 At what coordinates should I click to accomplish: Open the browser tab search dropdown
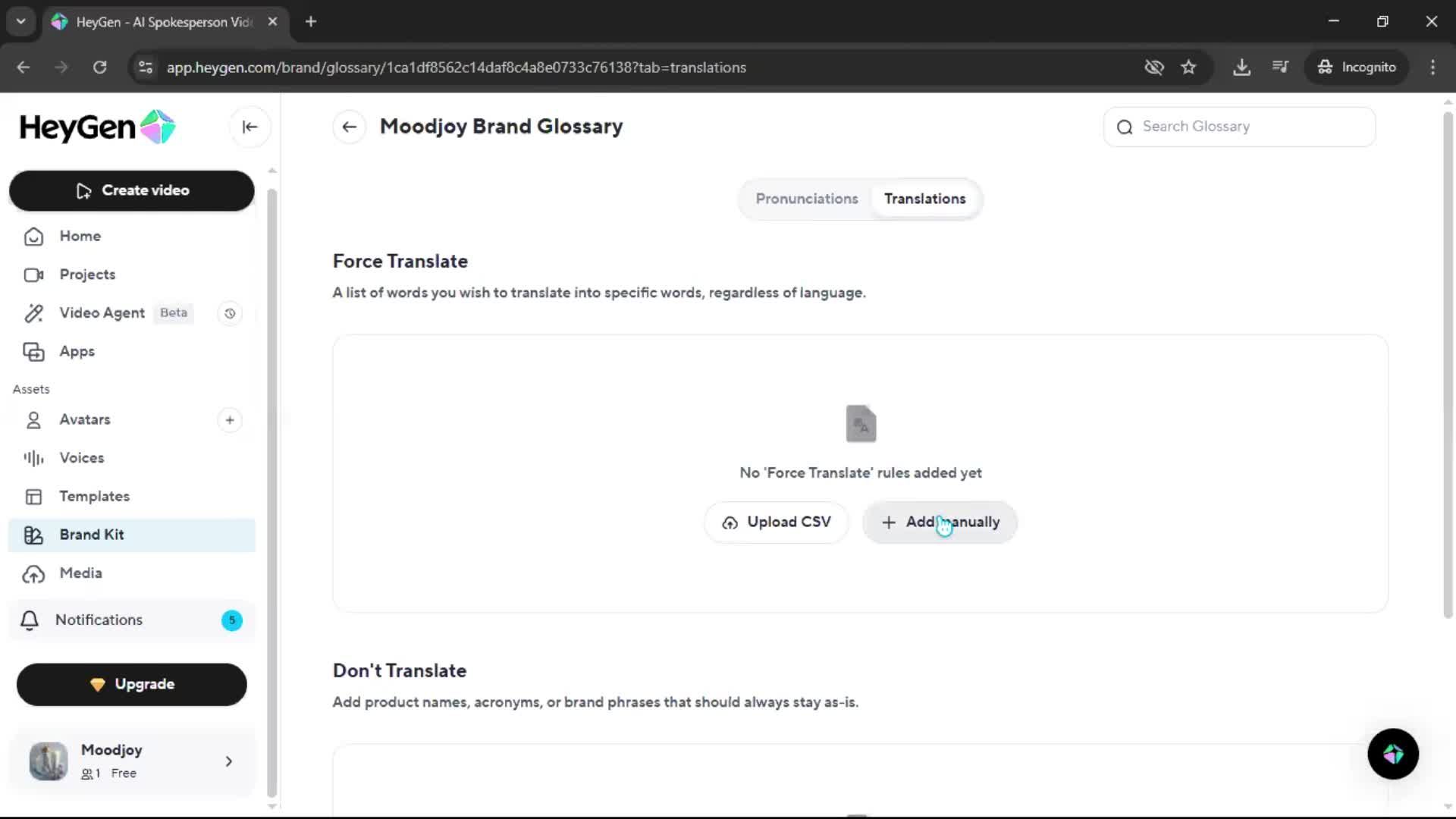click(21, 21)
